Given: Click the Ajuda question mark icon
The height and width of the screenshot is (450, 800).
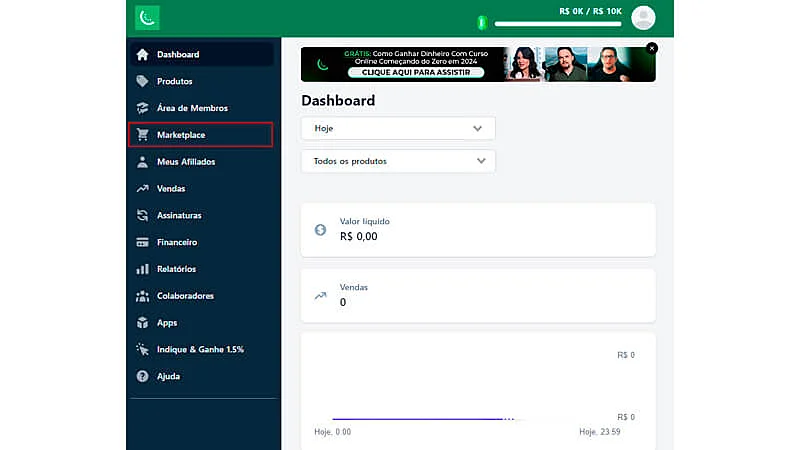Looking at the screenshot, I should click(142, 376).
